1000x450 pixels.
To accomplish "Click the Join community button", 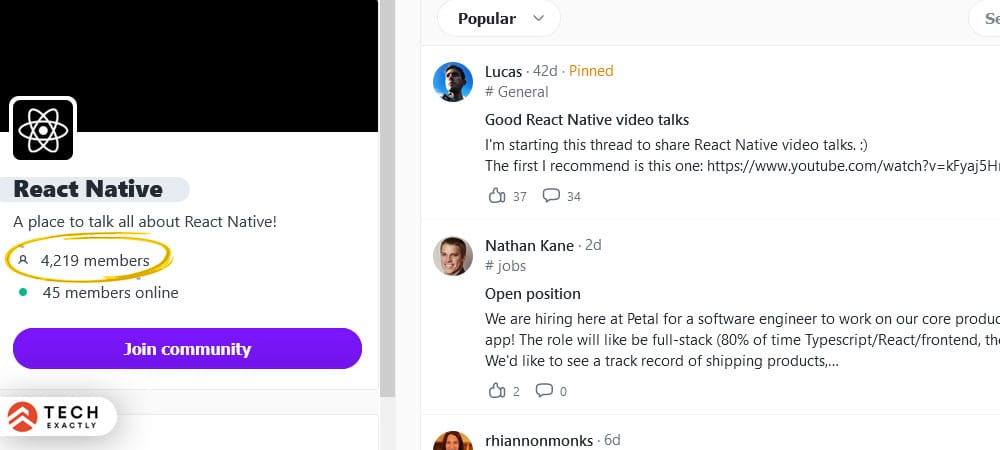I will (x=188, y=349).
